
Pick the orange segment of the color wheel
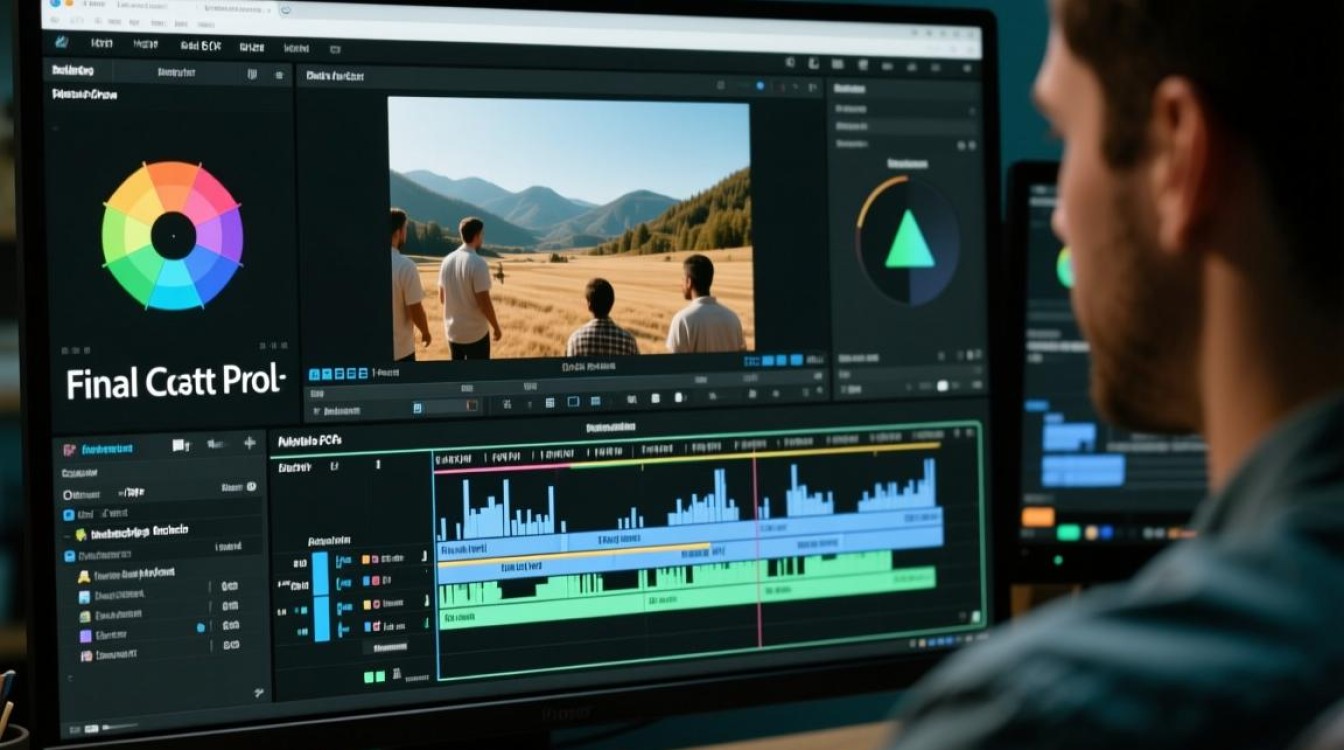pos(172,181)
